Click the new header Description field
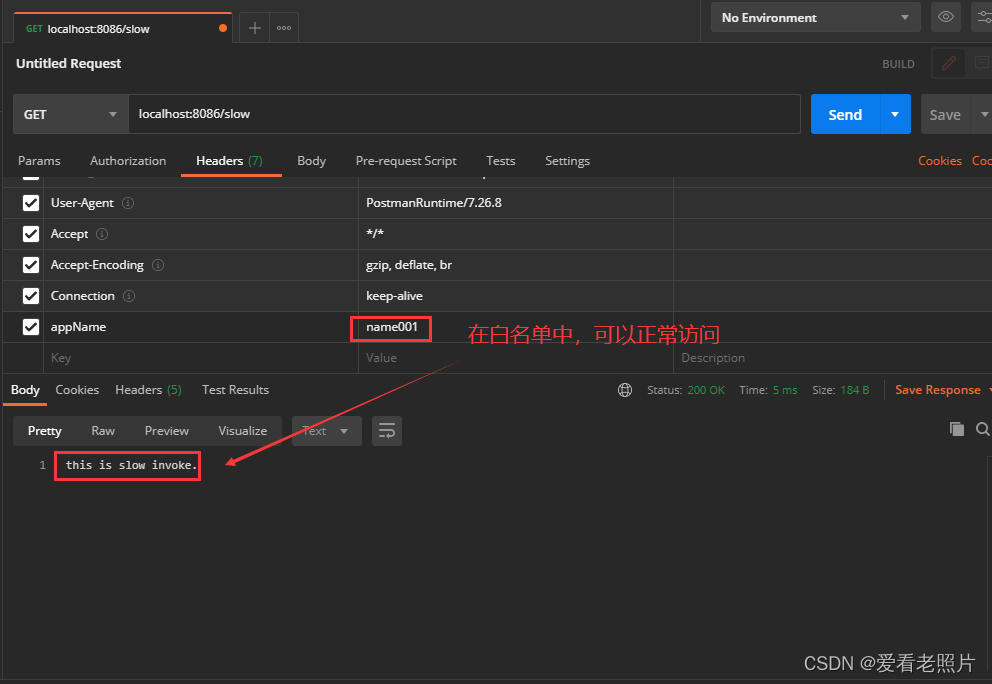Screen dimensions: 992x684 pyautogui.click(x=833, y=358)
